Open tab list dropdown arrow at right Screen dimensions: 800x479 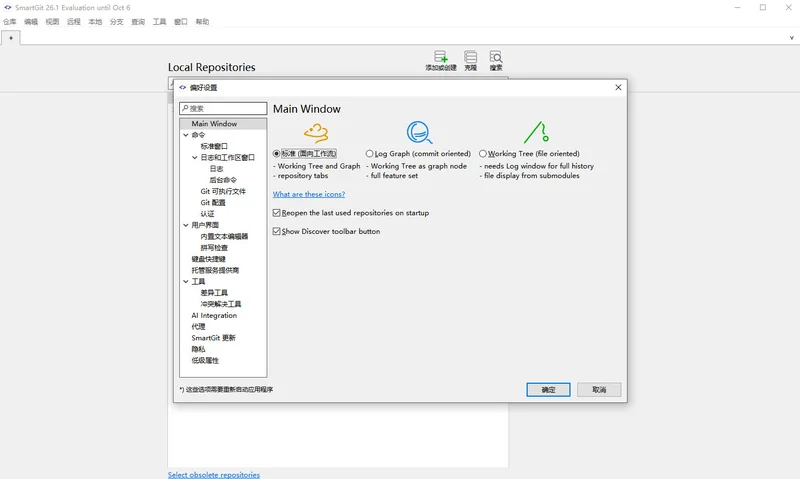(791, 38)
